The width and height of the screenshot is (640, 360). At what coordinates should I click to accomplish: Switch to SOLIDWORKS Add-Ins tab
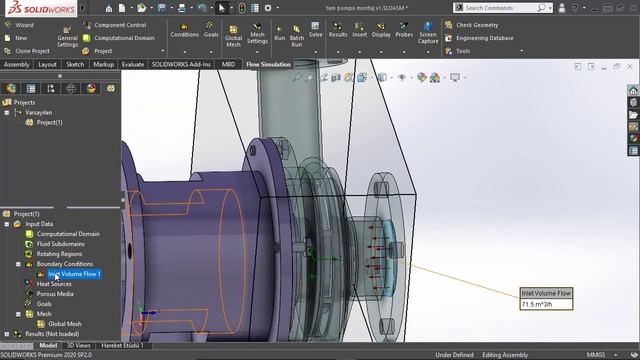pyautogui.click(x=181, y=64)
